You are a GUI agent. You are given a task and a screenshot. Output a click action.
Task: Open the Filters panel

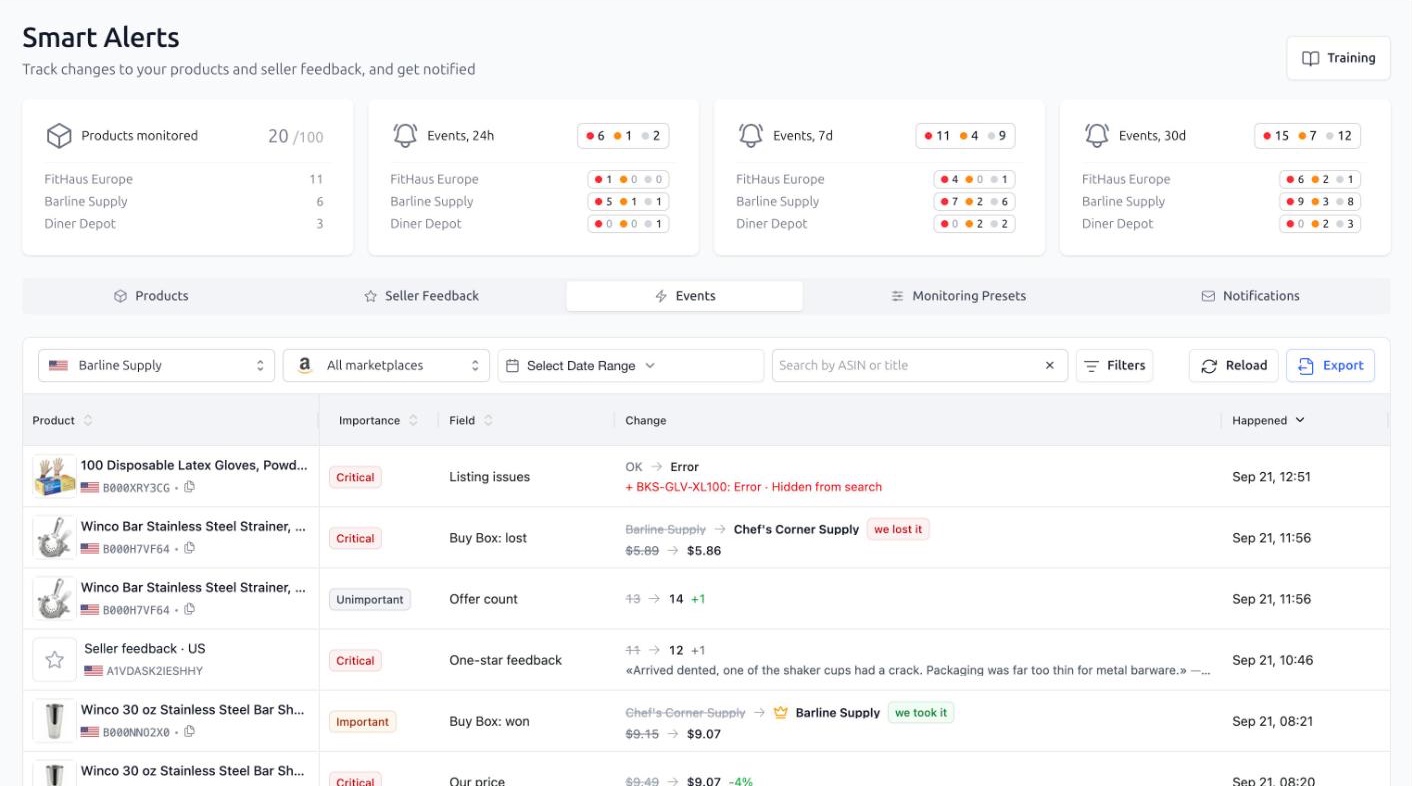(x=1115, y=366)
